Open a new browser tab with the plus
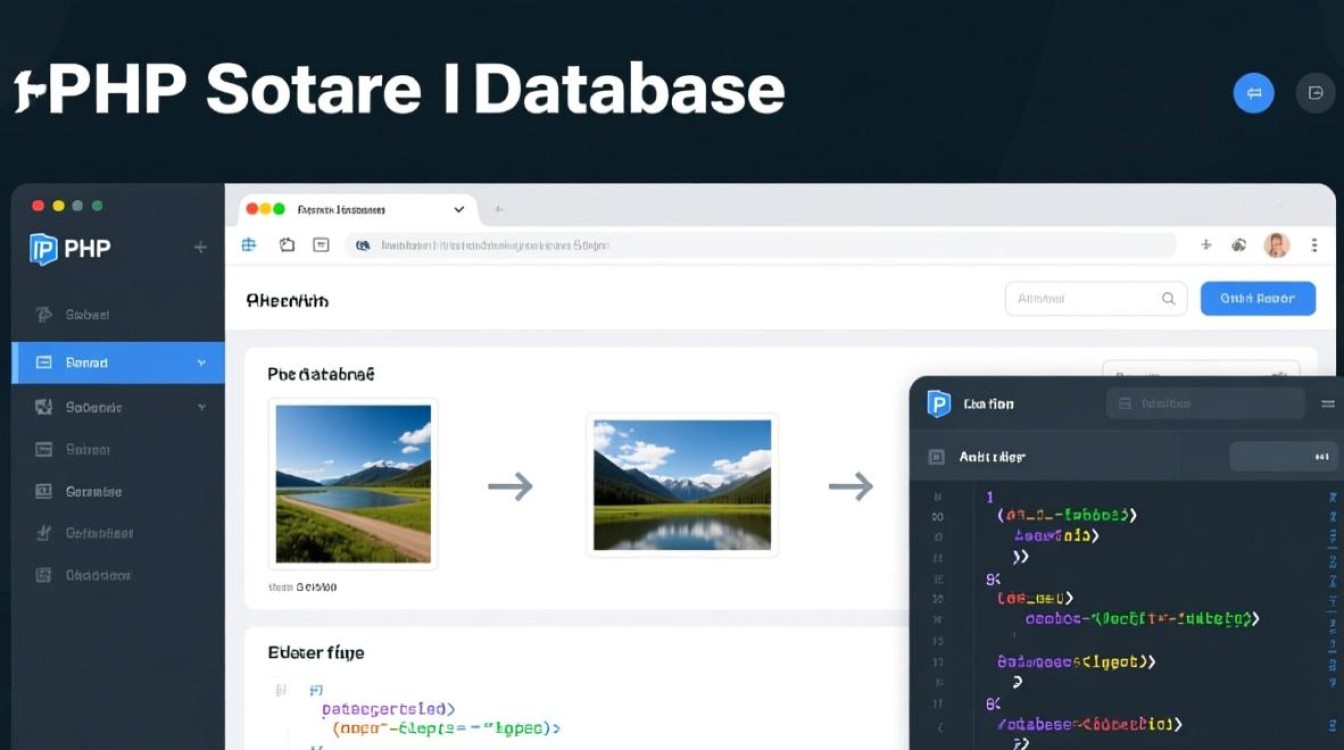1344x750 pixels. [x=498, y=210]
